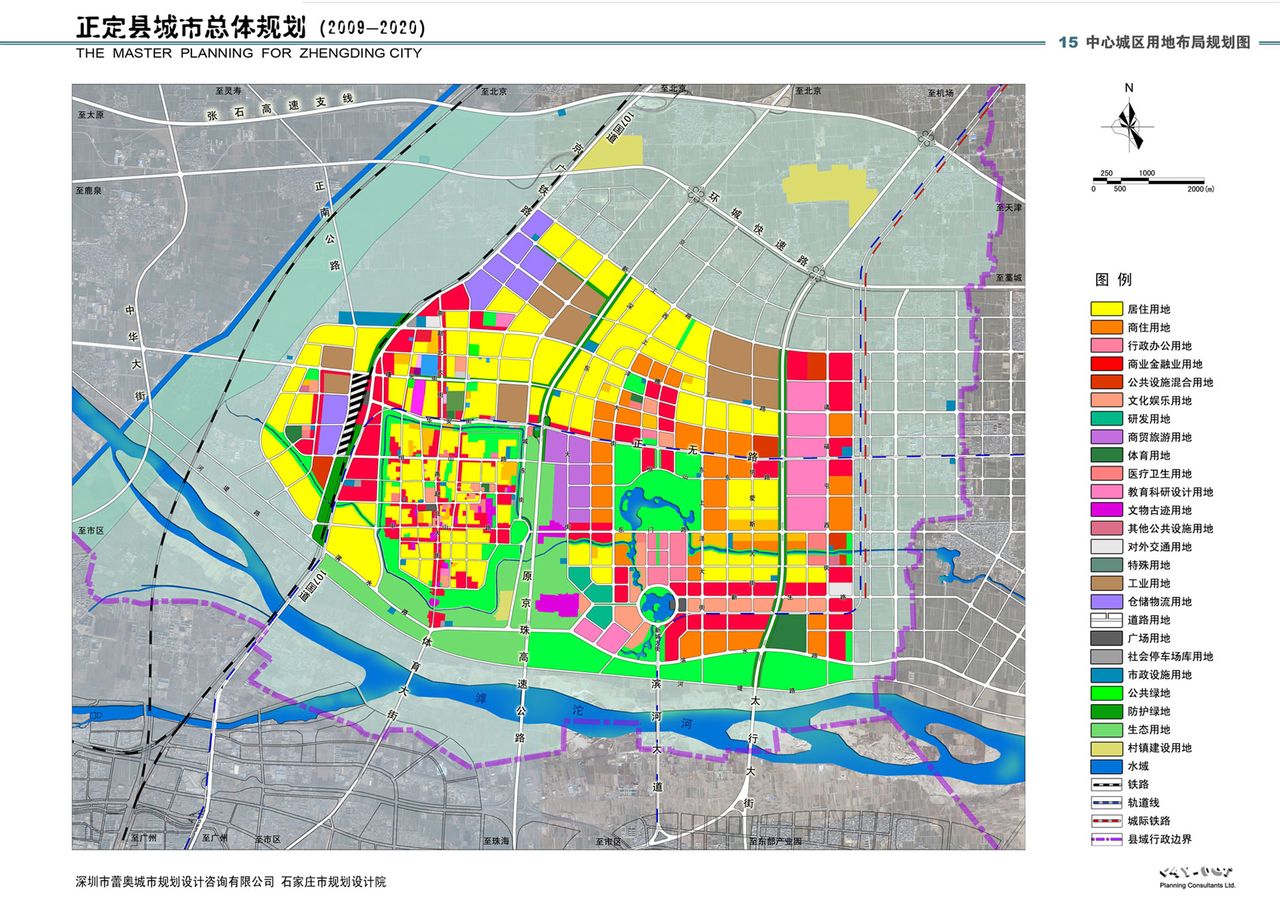Click the purple 商贸旅游用地 legend swatch

click(1105, 437)
